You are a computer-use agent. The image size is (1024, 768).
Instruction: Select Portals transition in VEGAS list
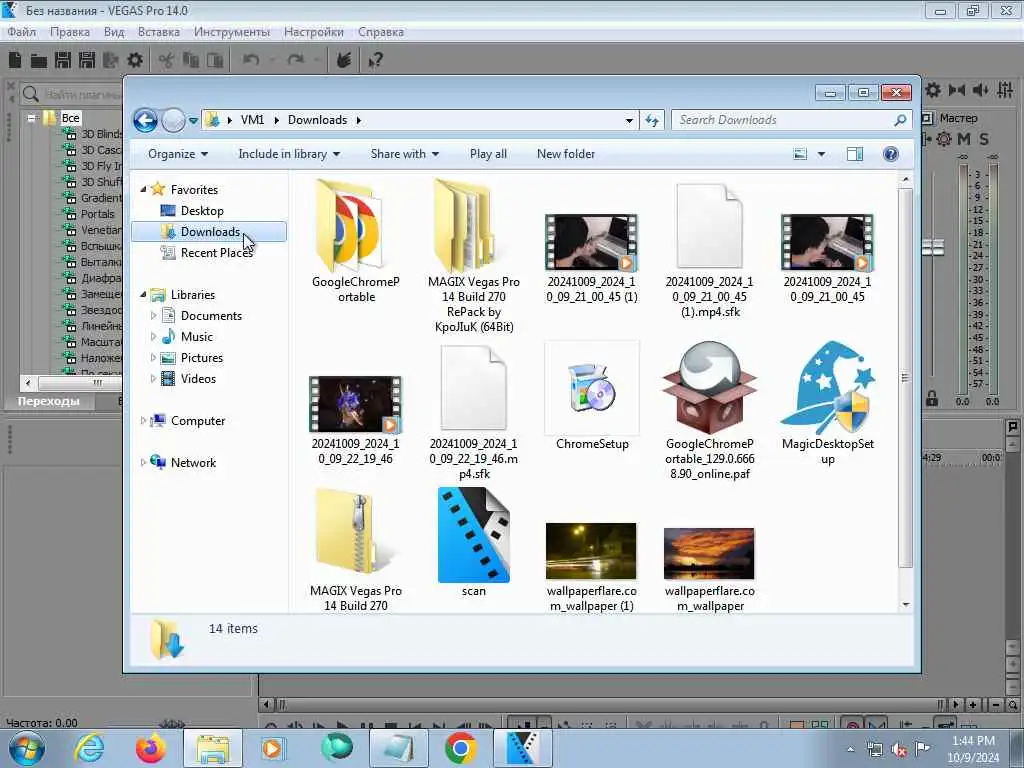[x=97, y=214]
